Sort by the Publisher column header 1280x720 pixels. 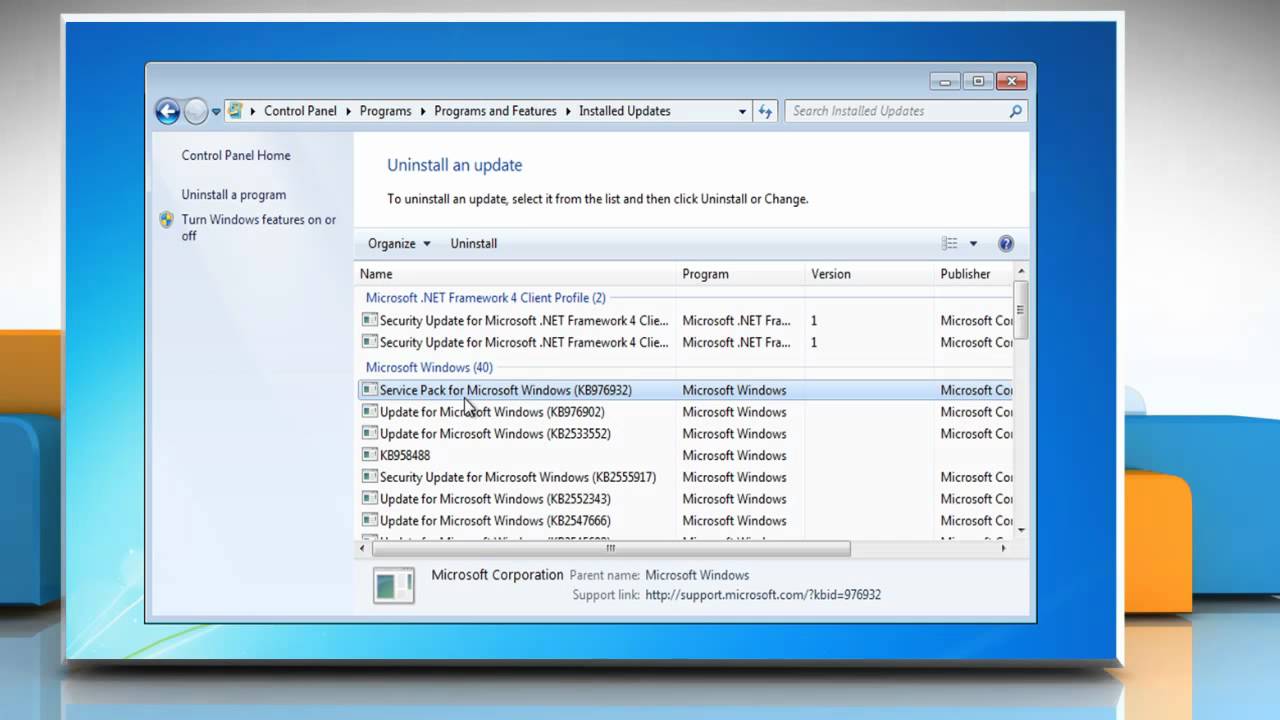click(973, 274)
